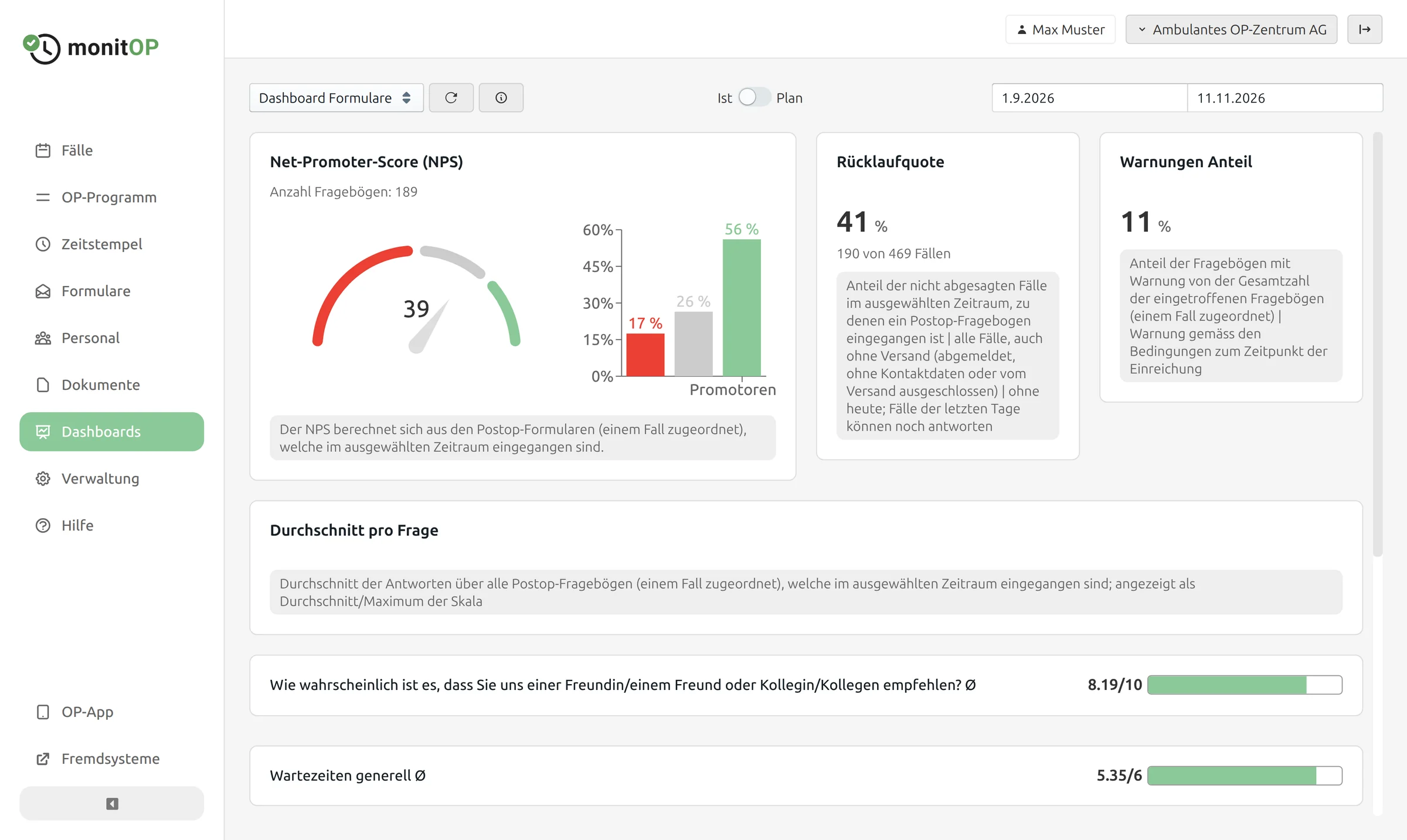Open Verwaltung in the sidebar
This screenshot has height=840, width=1407.
pyautogui.click(x=112, y=479)
